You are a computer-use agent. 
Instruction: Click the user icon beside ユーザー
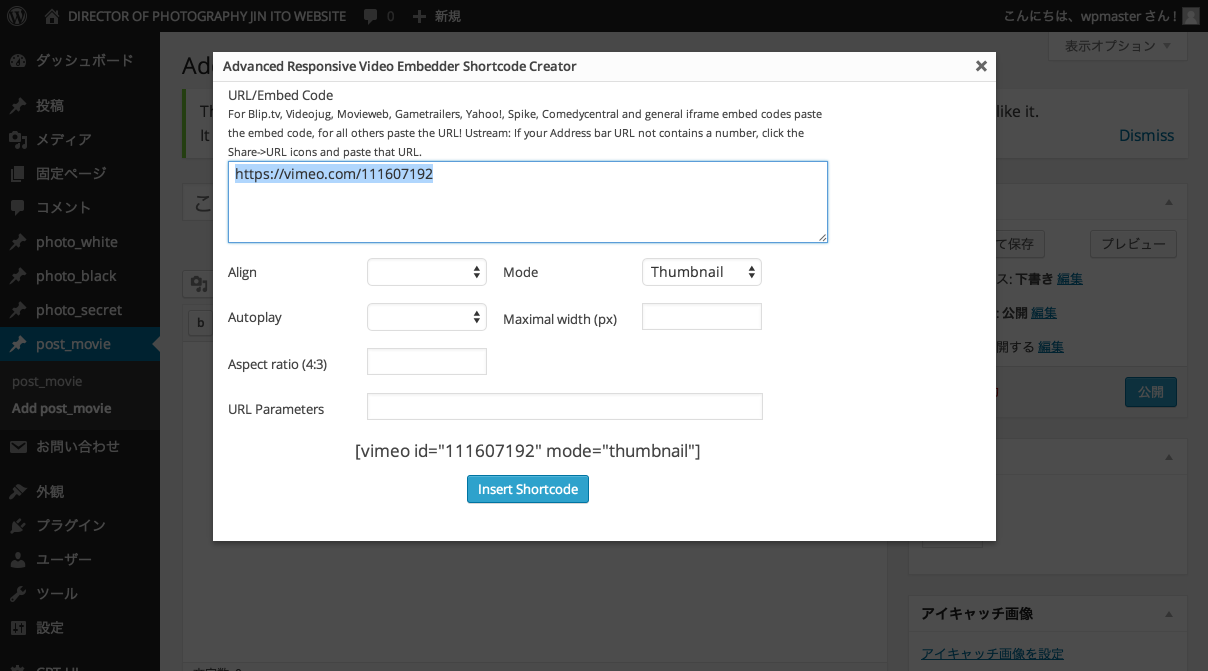[18, 559]
